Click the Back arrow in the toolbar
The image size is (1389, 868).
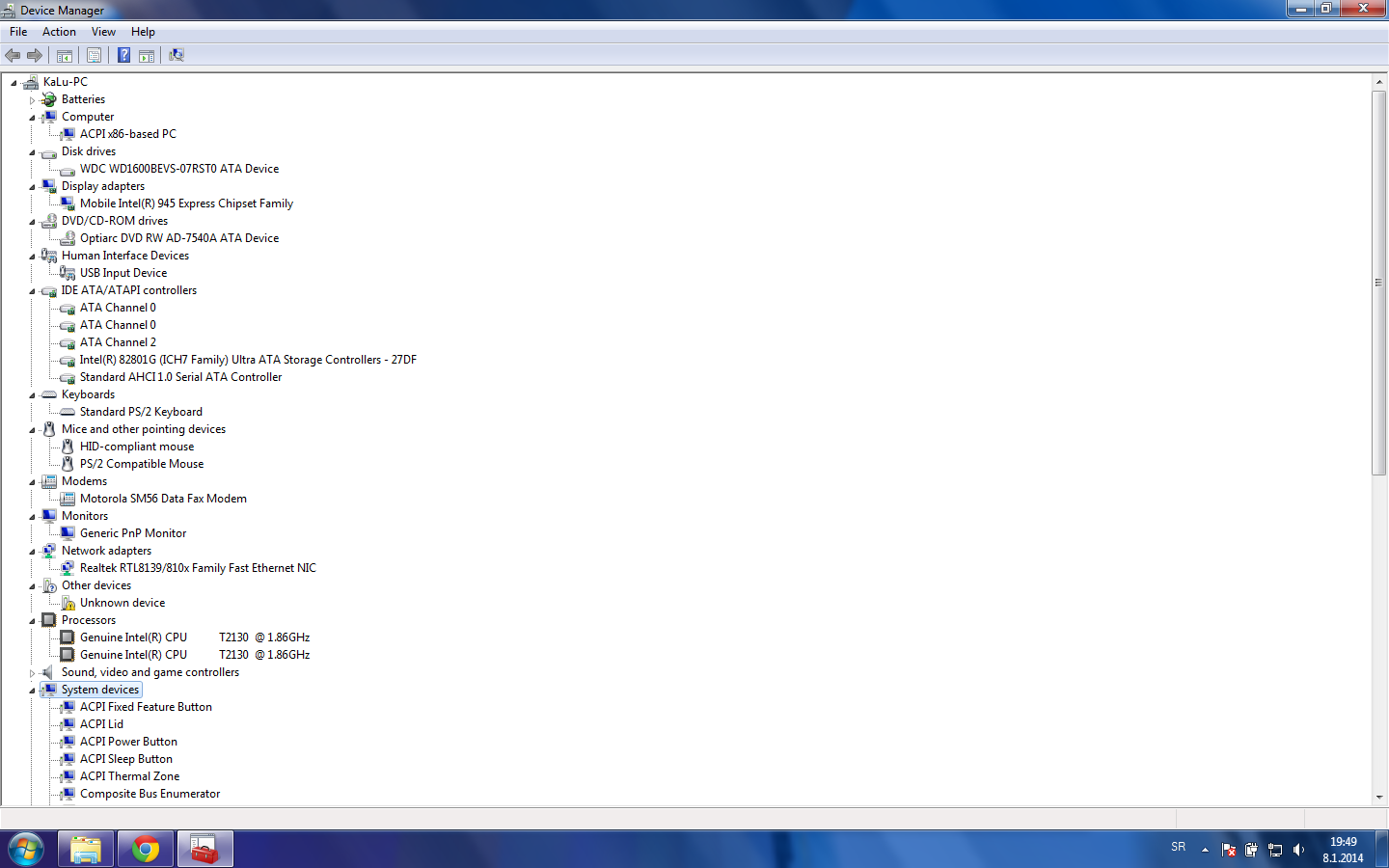click(13, 55)
